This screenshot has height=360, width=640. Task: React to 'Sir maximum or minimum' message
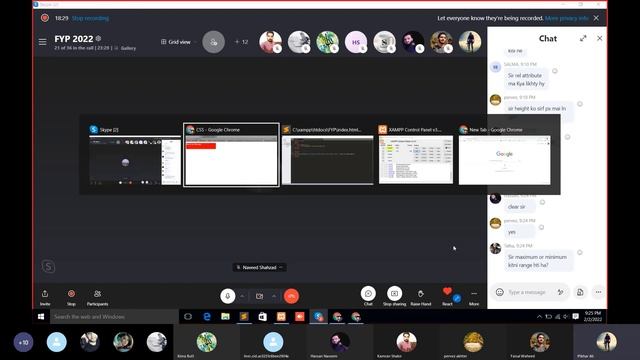[x=580, y=253]
